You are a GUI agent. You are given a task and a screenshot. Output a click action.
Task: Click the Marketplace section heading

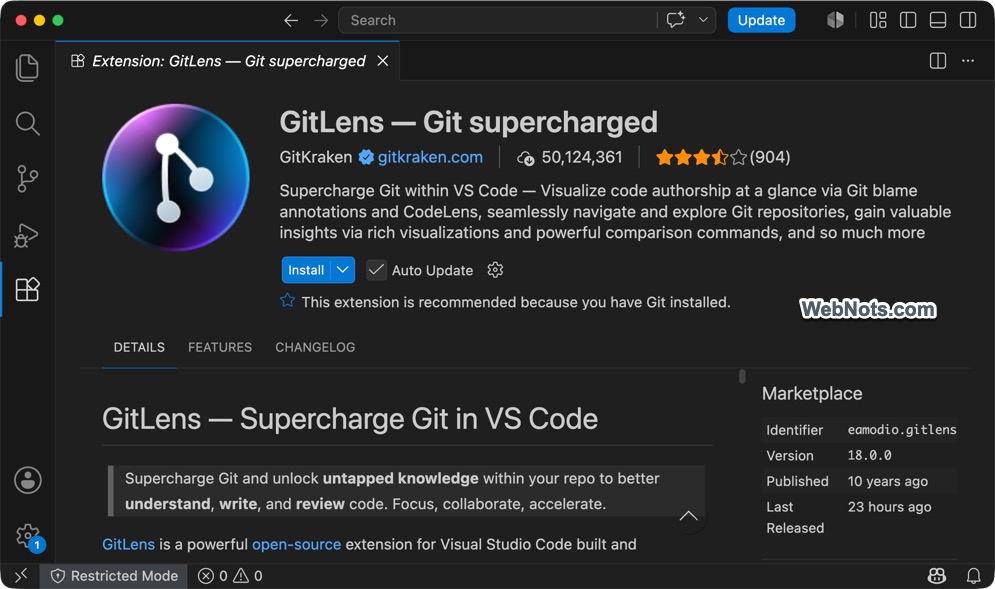pyautogui.click(x=812, y=394)
